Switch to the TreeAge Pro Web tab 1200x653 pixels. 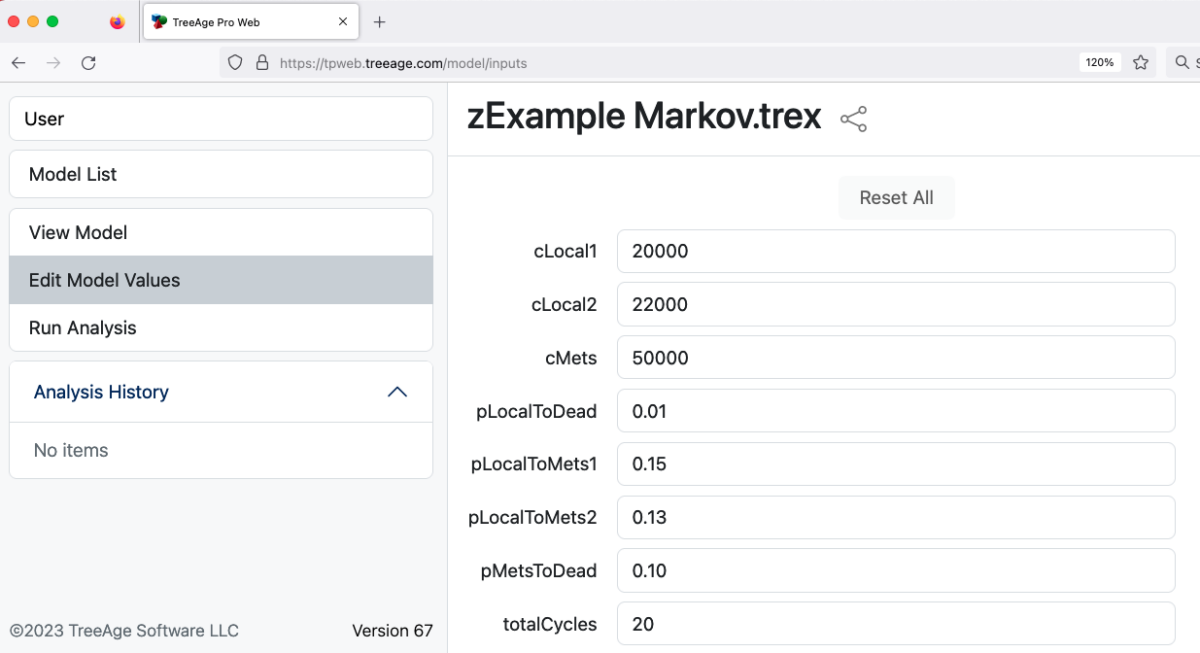click(251, 21)
